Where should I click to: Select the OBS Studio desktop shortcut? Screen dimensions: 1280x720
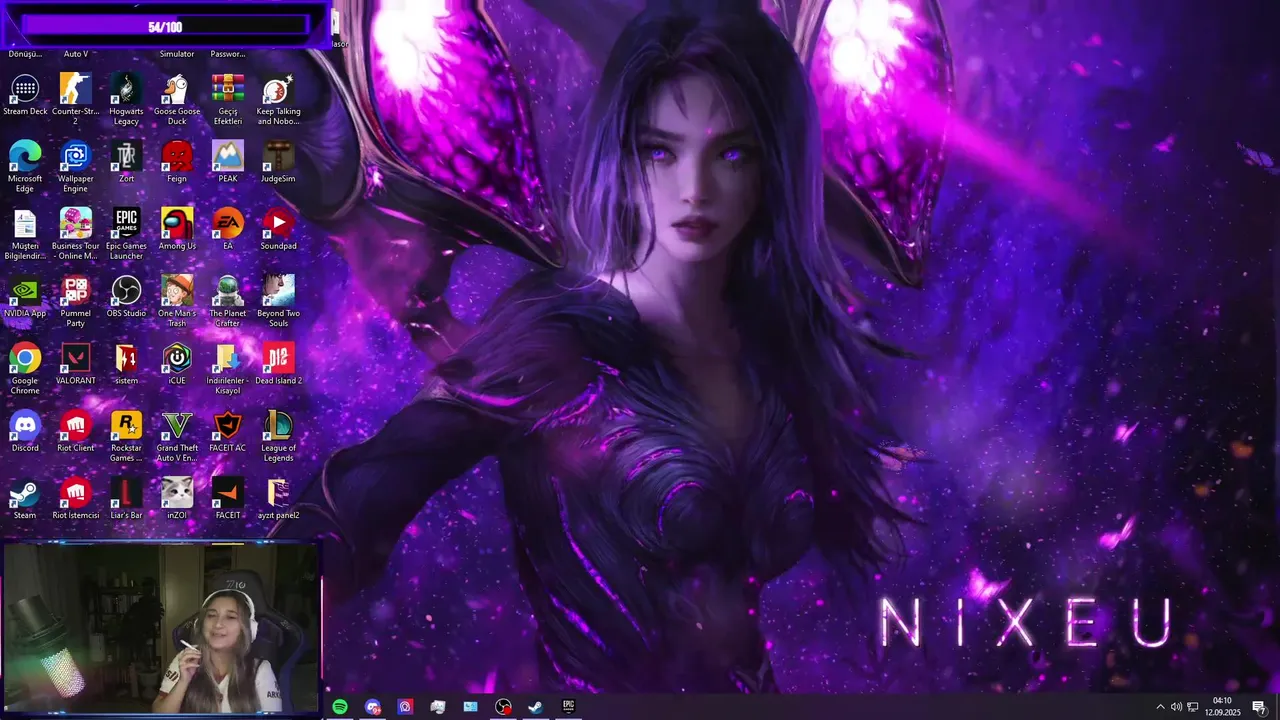point(126,296)
